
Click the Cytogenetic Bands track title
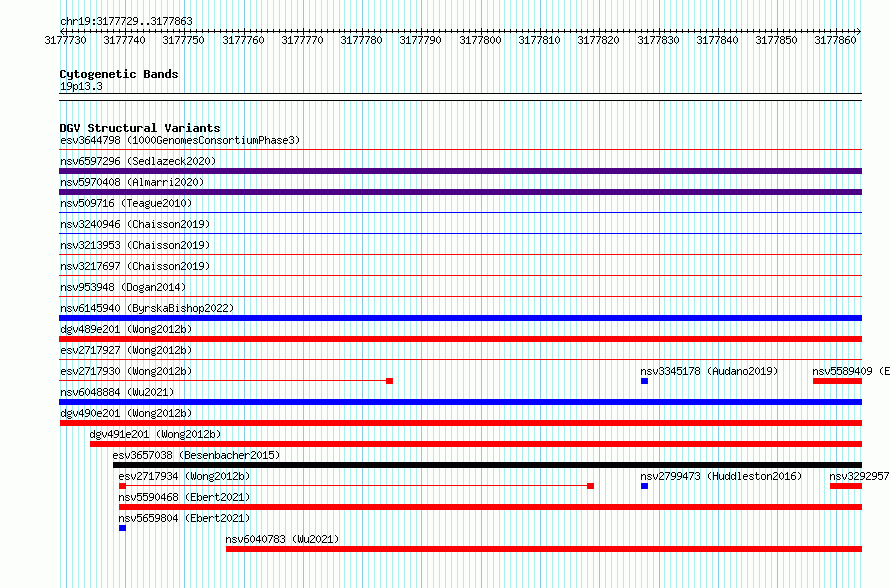coord(119,74)
